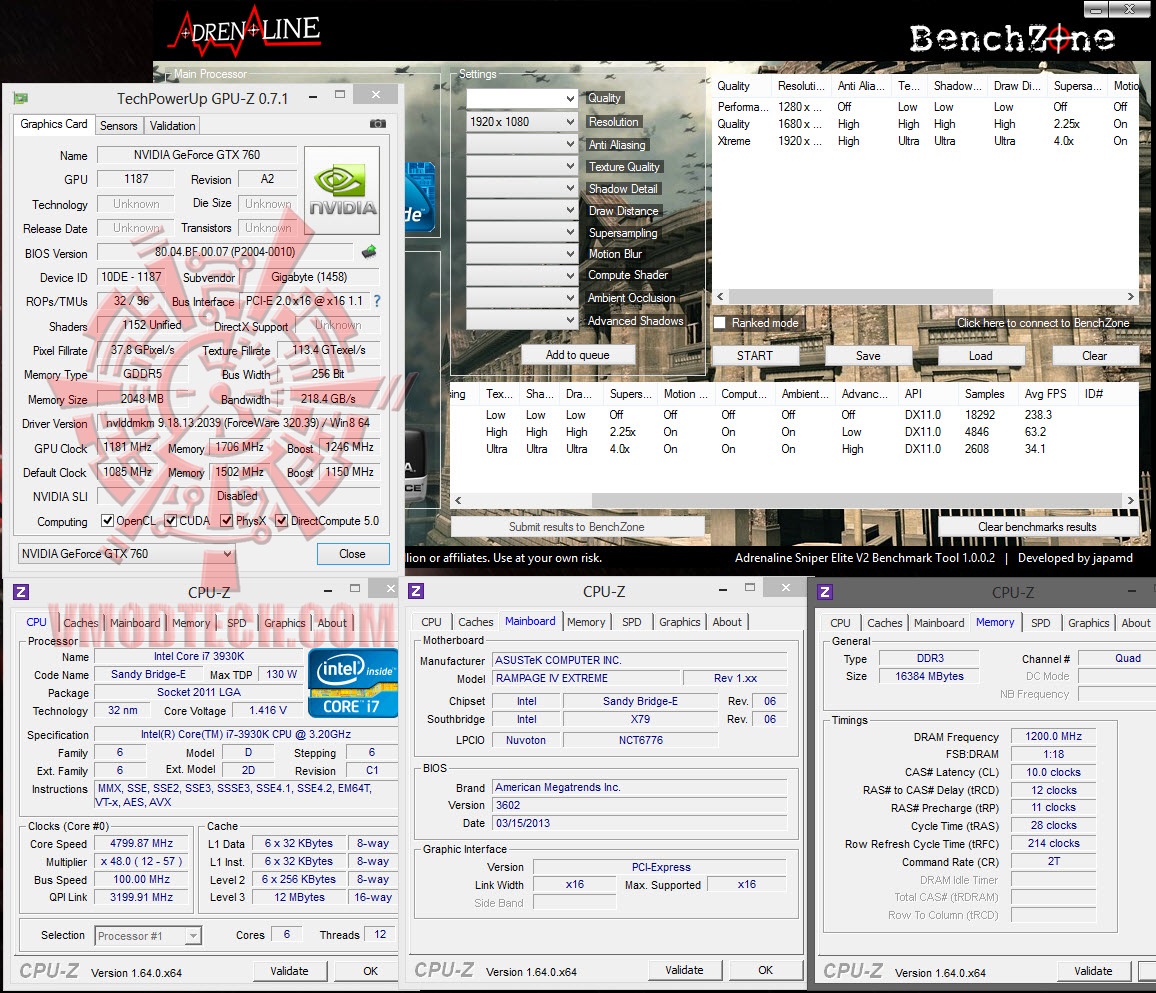Viewport: 1156px width, 993px height.
Task: Switch to the Validation tab in GPU-Z
Action: click(173, 126)
